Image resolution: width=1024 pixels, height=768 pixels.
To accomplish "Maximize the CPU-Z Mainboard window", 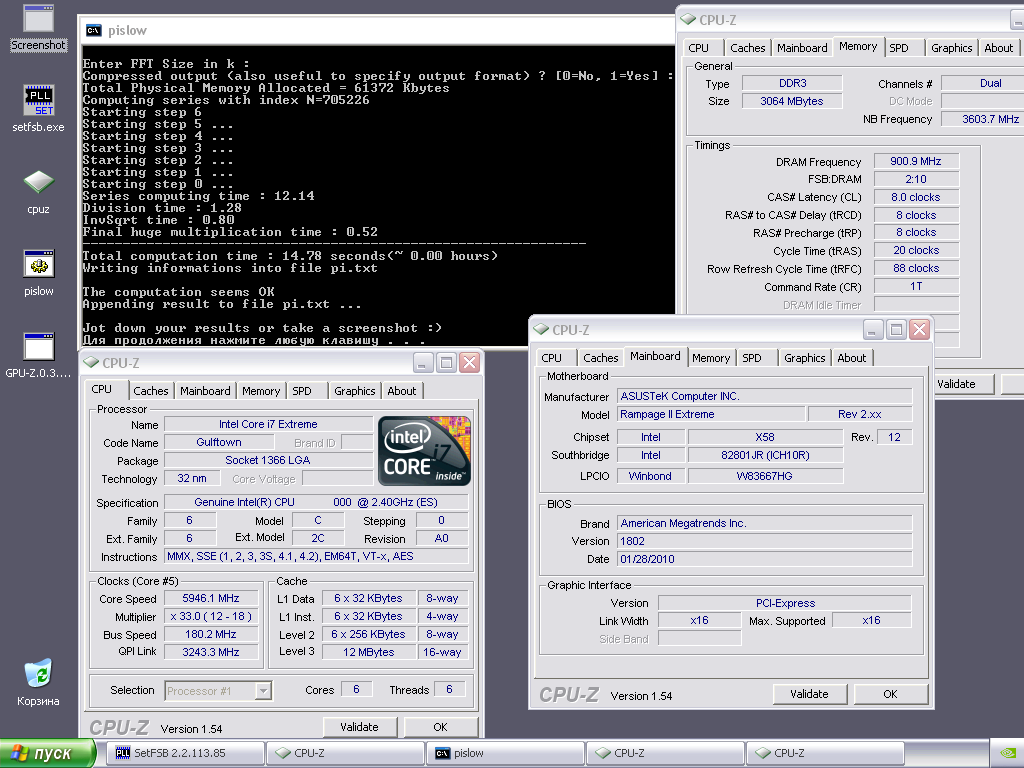I will 896,330.
